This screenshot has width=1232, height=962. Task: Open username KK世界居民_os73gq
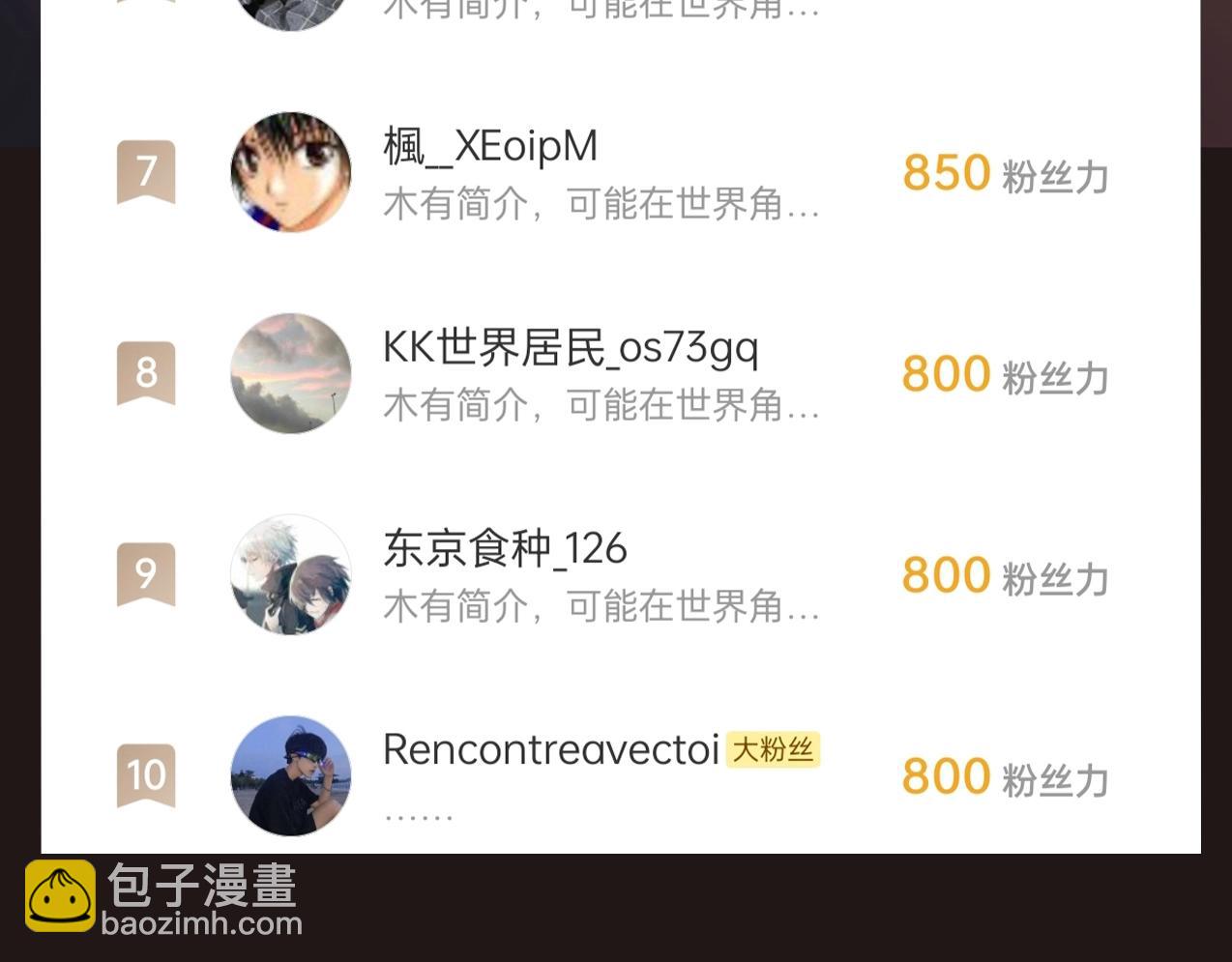(x=571, y=348)
